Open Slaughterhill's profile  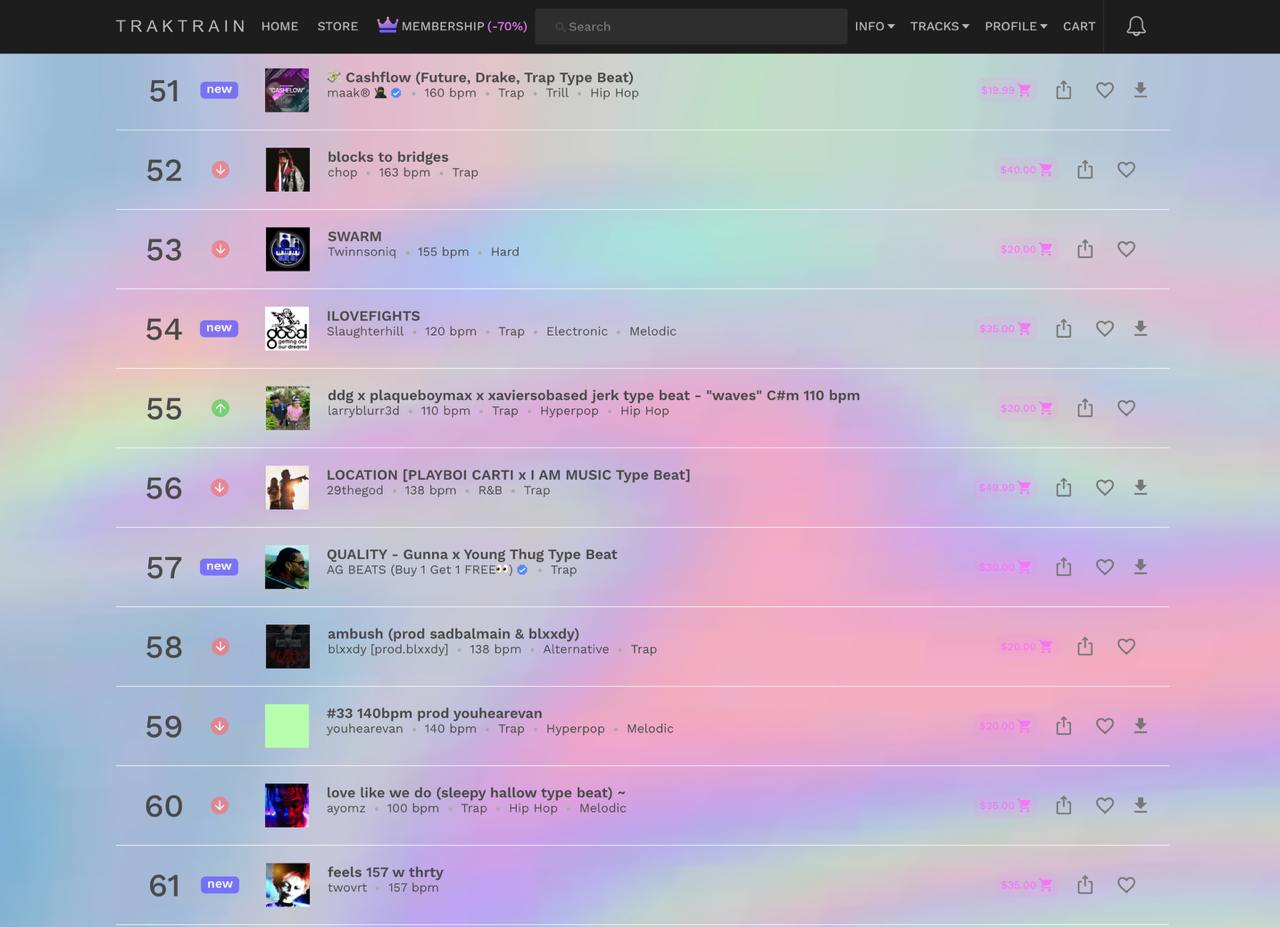(365, 331)
